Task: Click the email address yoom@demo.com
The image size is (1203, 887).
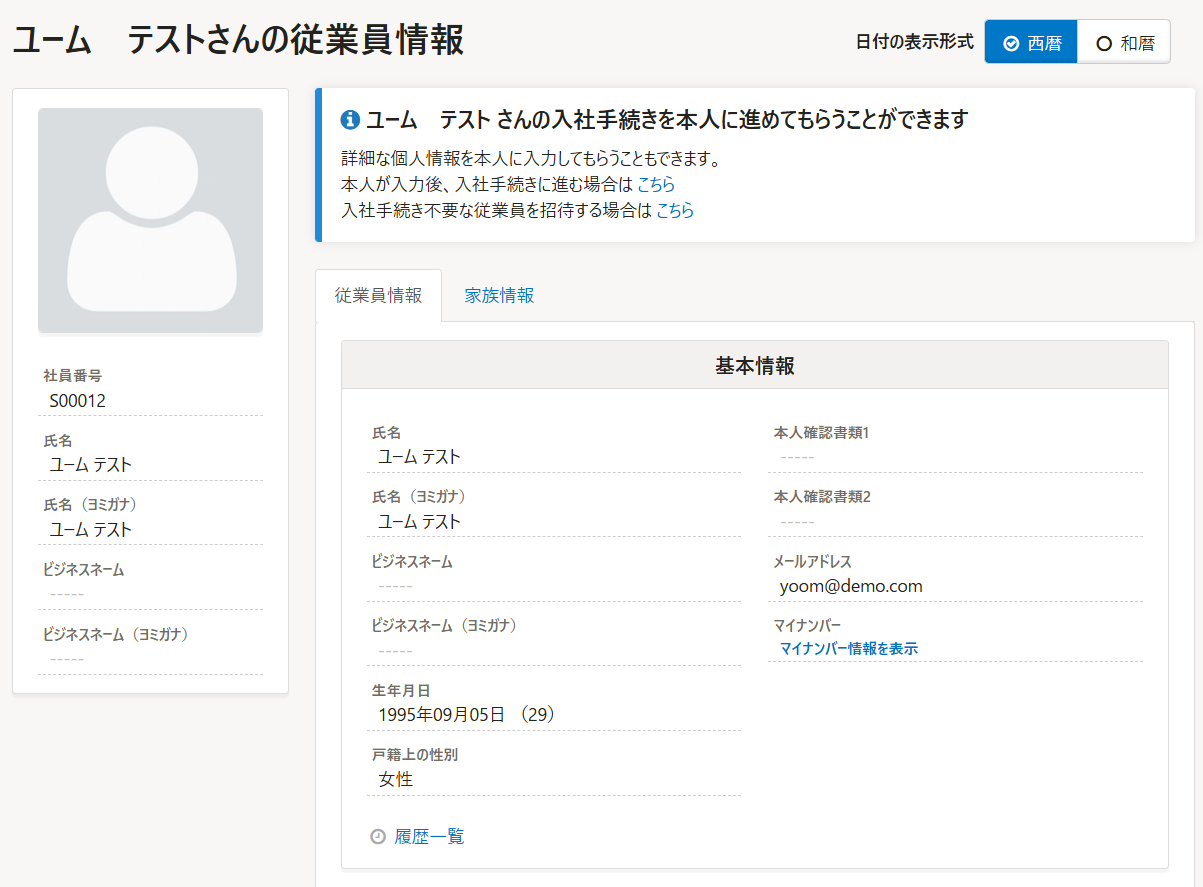Action: pos(851,586)
